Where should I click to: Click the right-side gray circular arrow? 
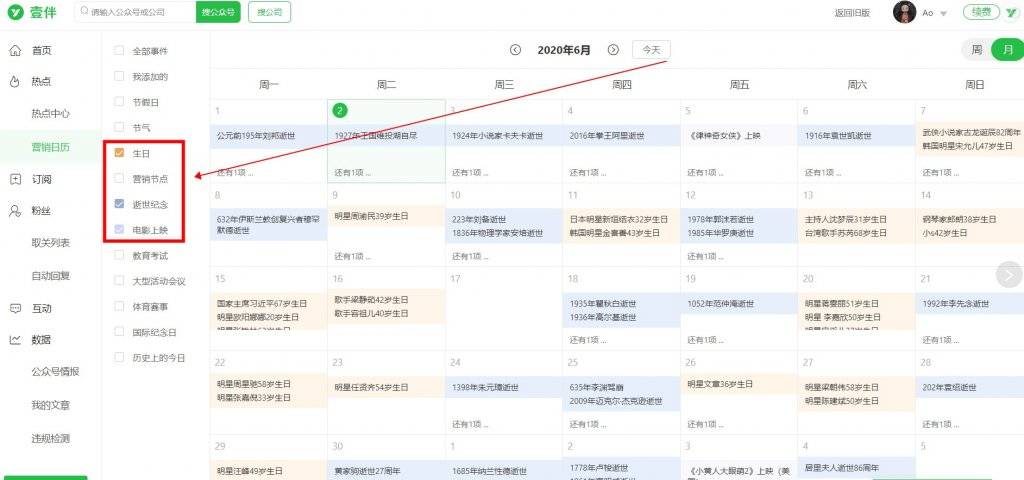pos(1008,273)
